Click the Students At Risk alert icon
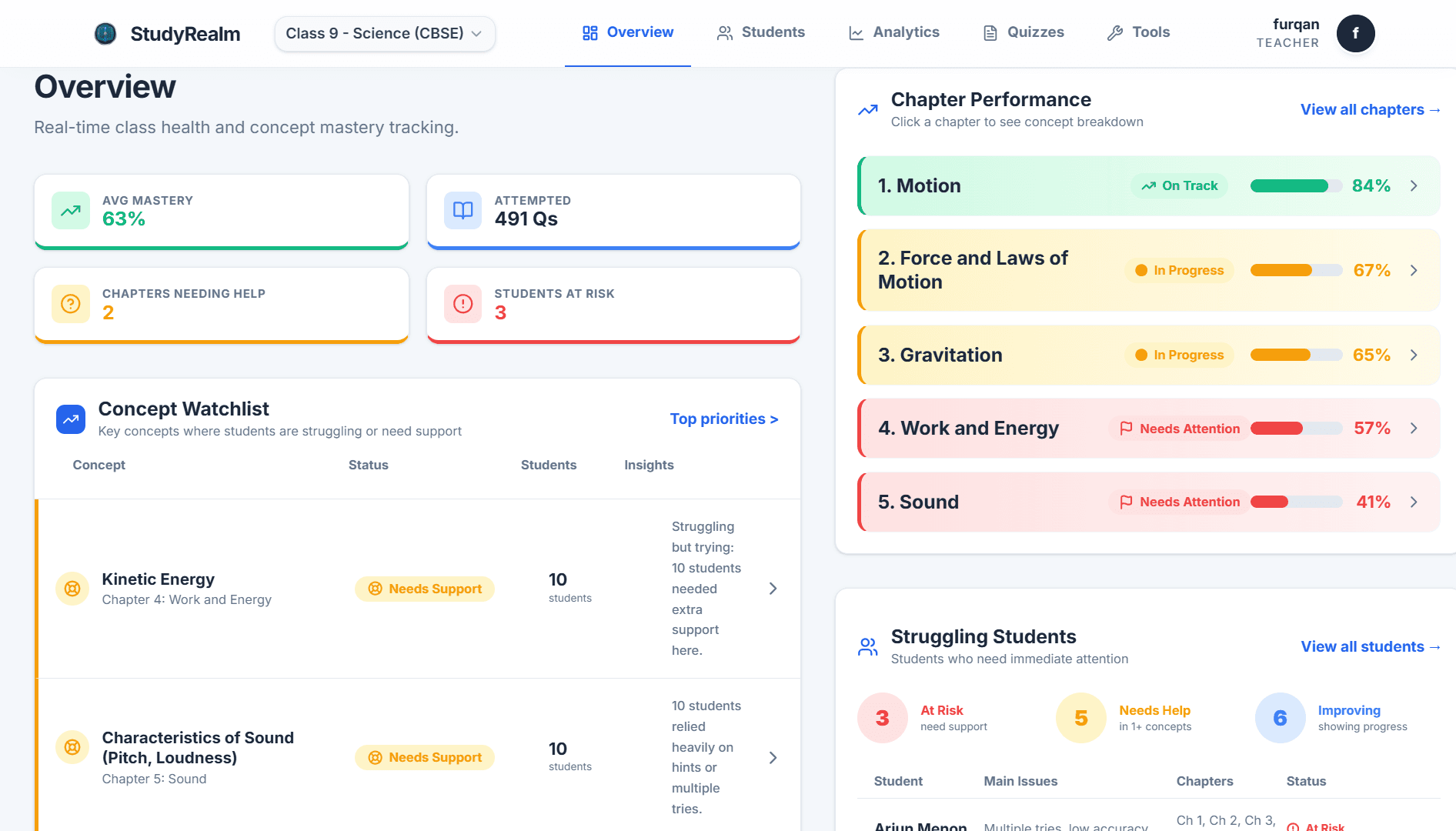The width and height of the screenshot is (1456, 831). (463, 304)
